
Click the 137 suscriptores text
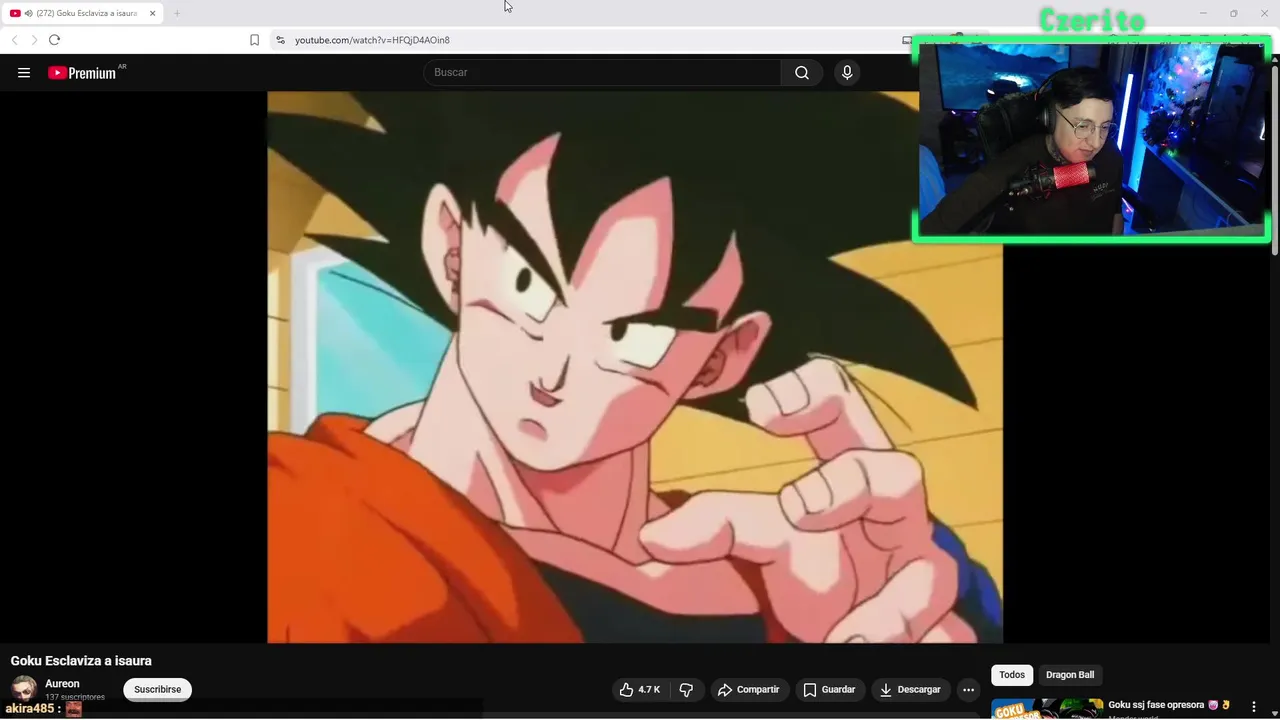pyautogui.click(x=75, y=697)
